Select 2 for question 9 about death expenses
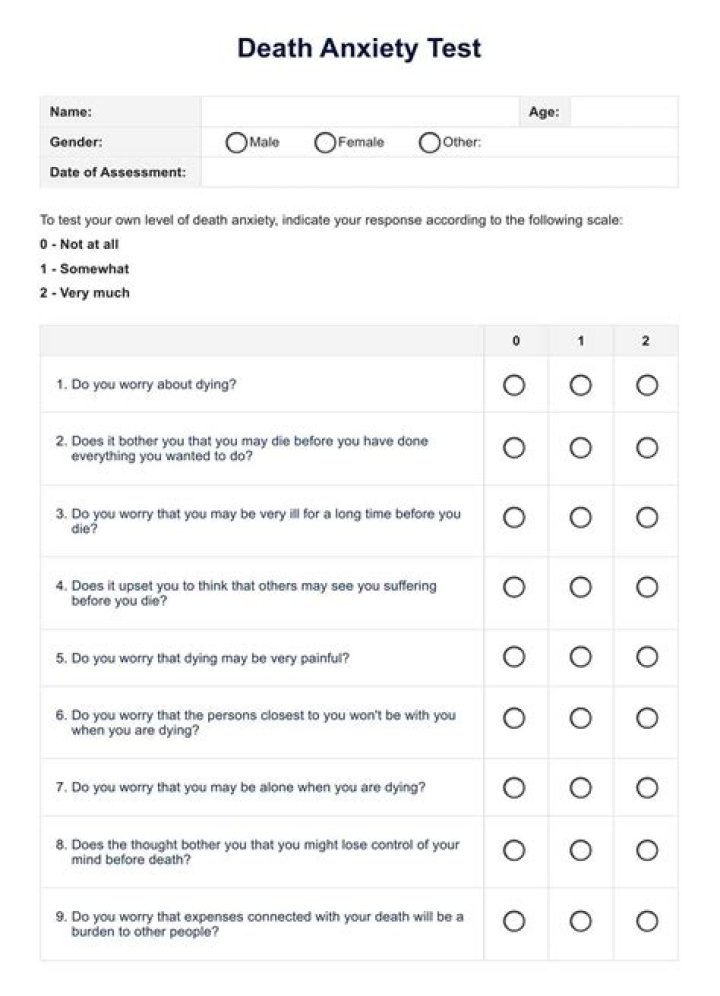The width and height of the screenshot is (720, 996). pos(647,921)
